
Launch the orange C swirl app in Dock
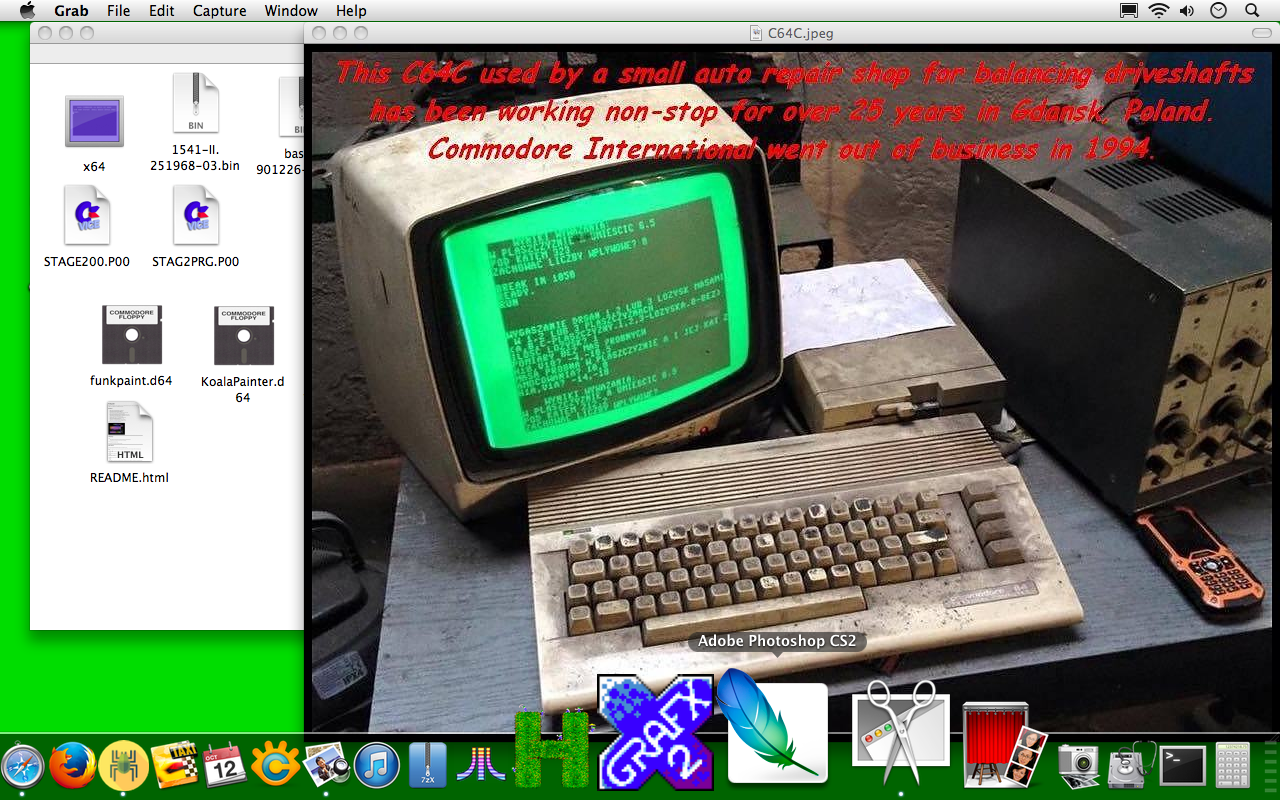(x=275, y=766)
